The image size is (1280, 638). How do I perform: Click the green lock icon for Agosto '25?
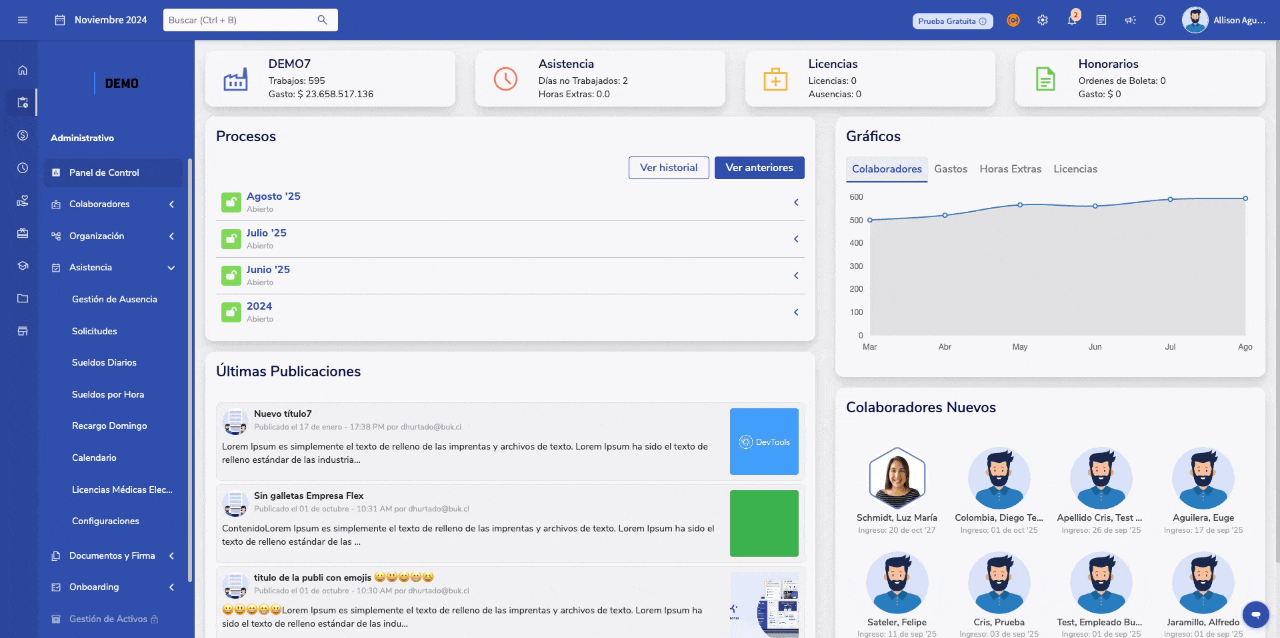coord(231,202)
